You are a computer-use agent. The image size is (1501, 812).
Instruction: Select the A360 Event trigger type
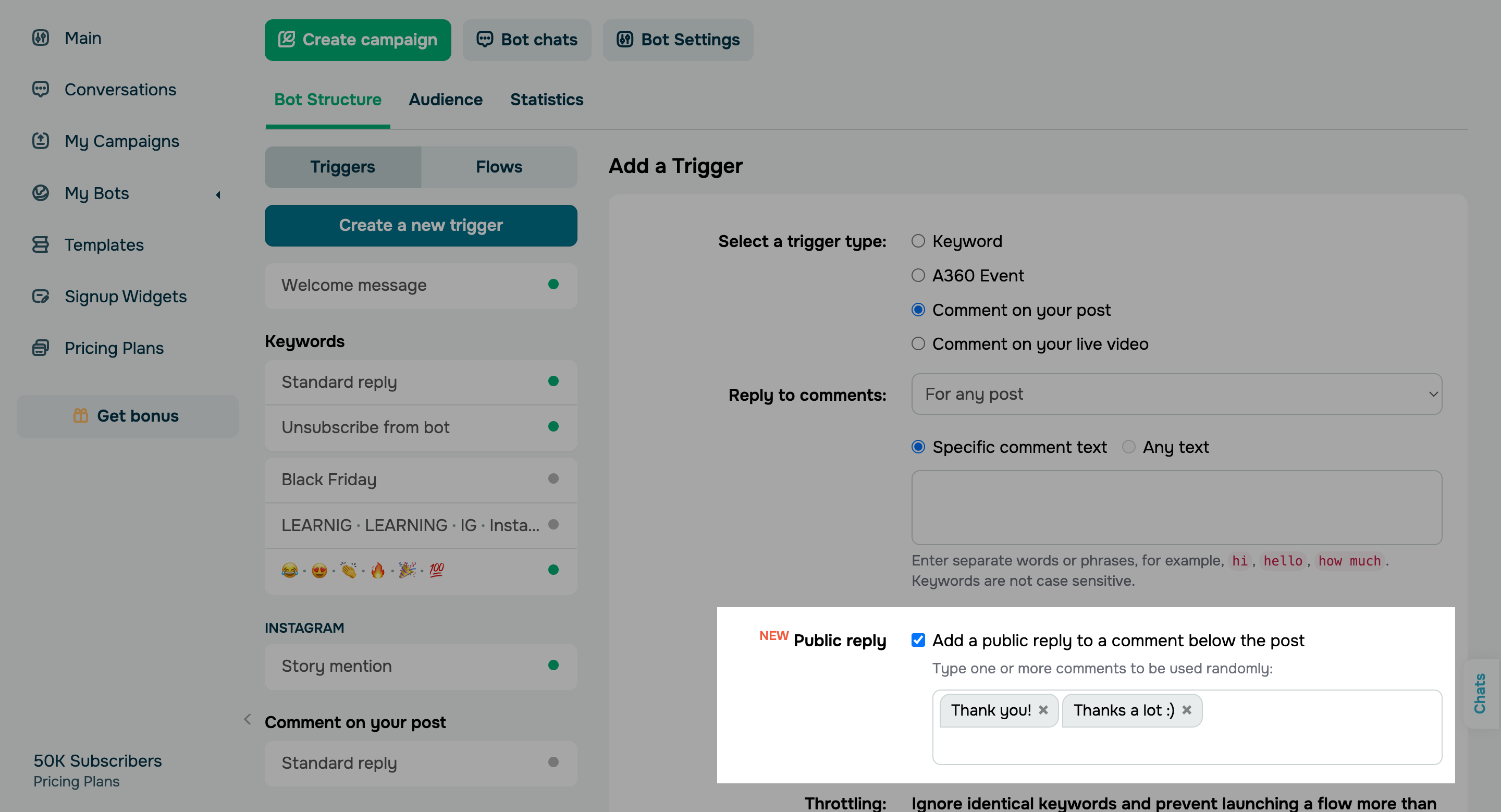coord(918,275)
